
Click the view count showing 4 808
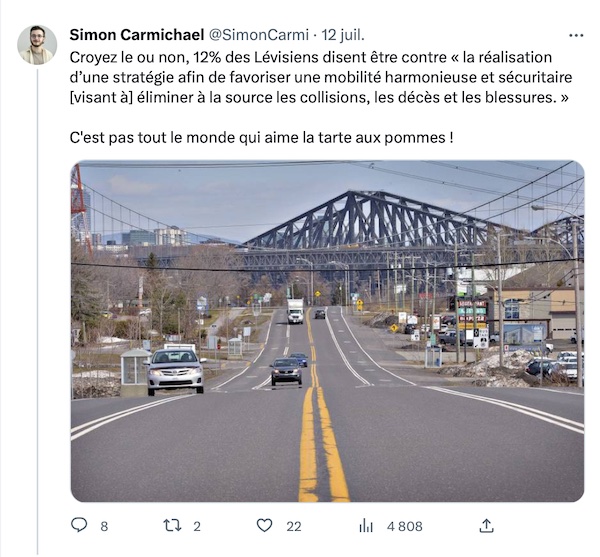404,526
